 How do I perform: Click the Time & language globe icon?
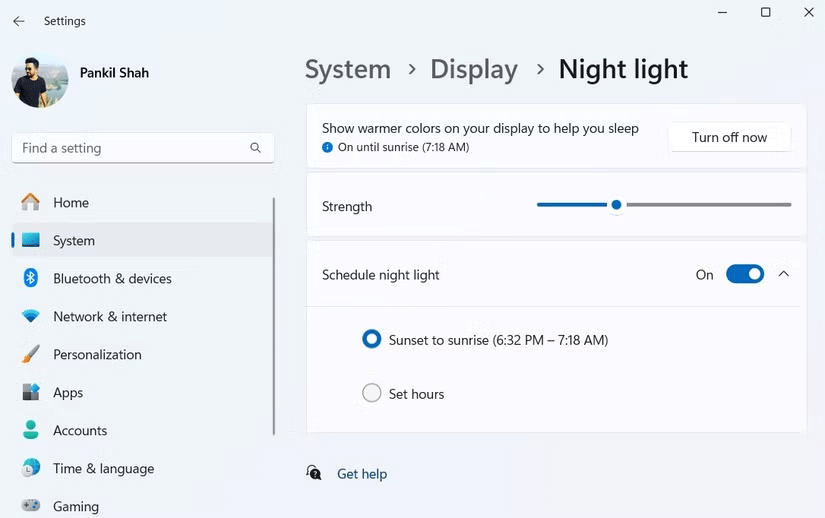coord(31,468)
